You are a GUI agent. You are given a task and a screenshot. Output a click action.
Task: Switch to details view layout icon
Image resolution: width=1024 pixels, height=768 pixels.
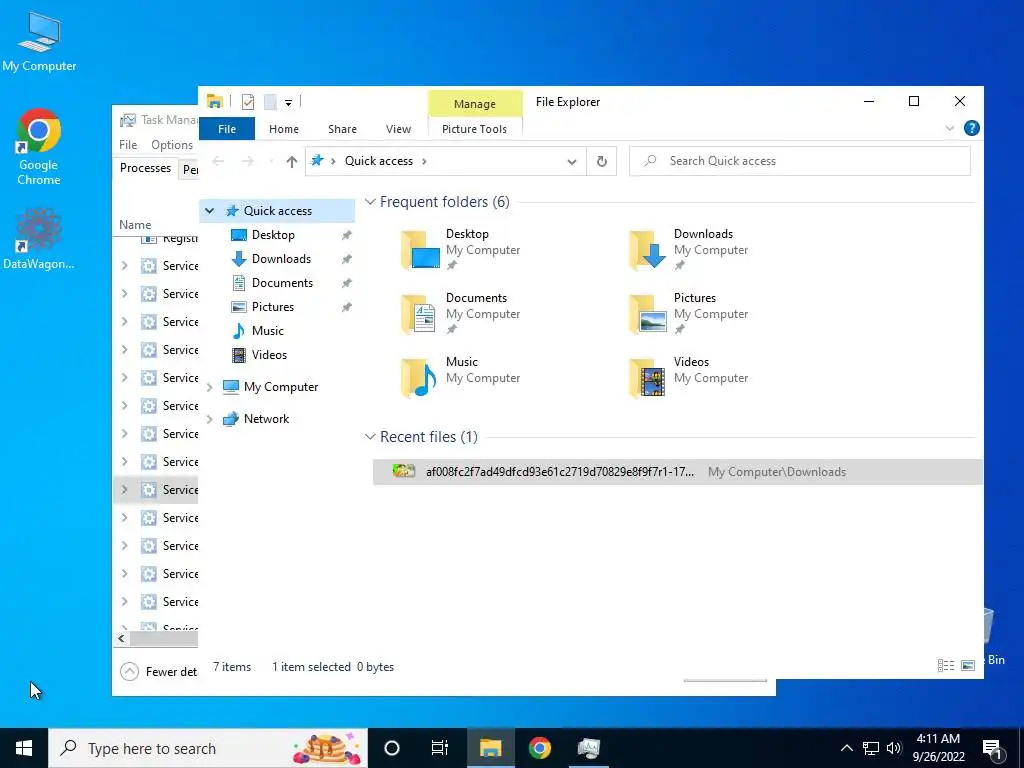946,665
